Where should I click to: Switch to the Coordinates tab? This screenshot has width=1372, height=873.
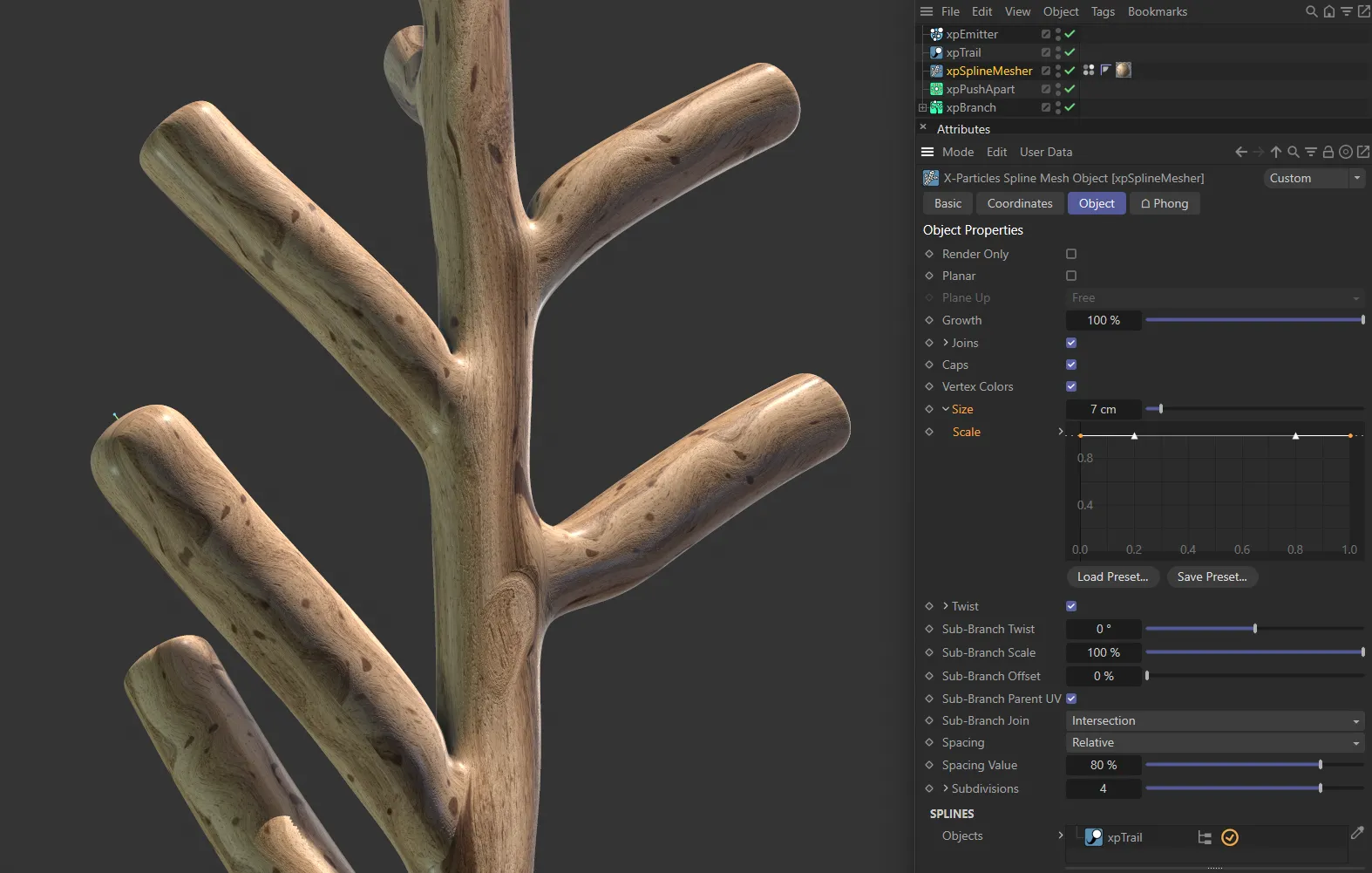point(1020,203)
